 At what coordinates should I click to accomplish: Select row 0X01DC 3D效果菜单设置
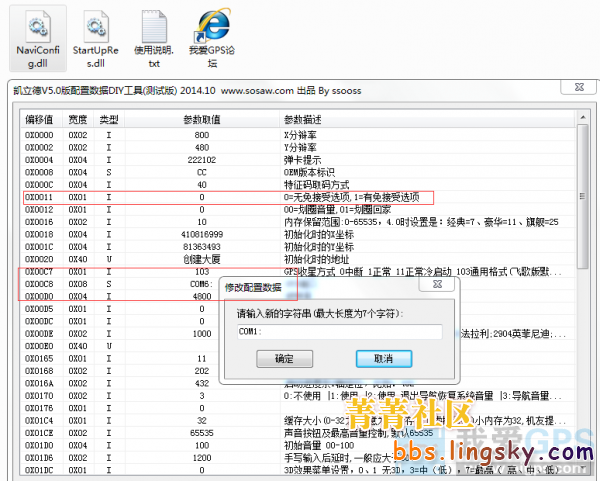click(298, 470)
